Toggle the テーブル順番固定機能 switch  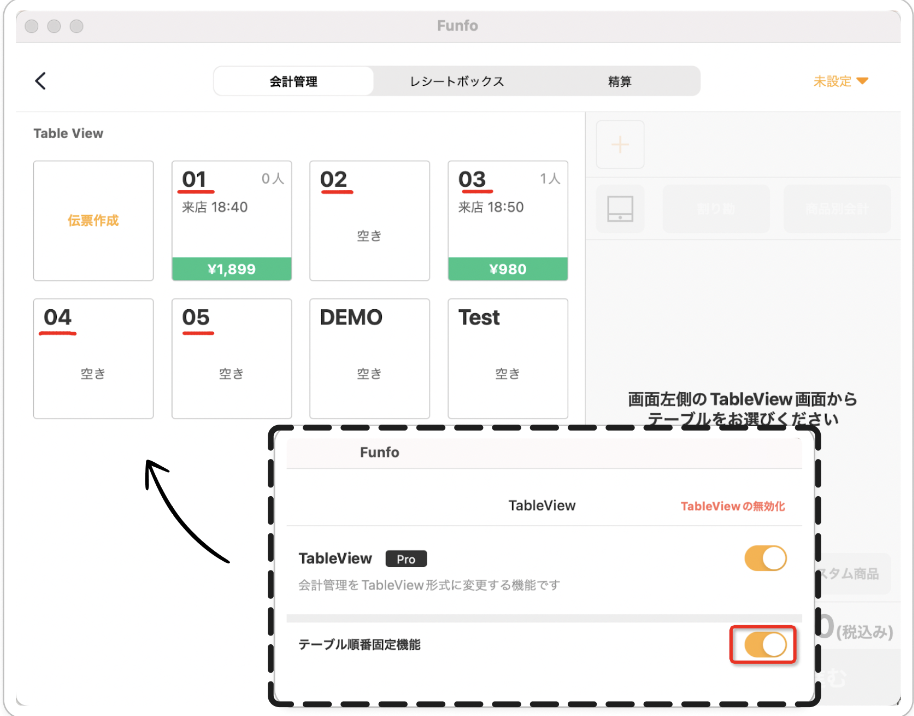point(765,645)
